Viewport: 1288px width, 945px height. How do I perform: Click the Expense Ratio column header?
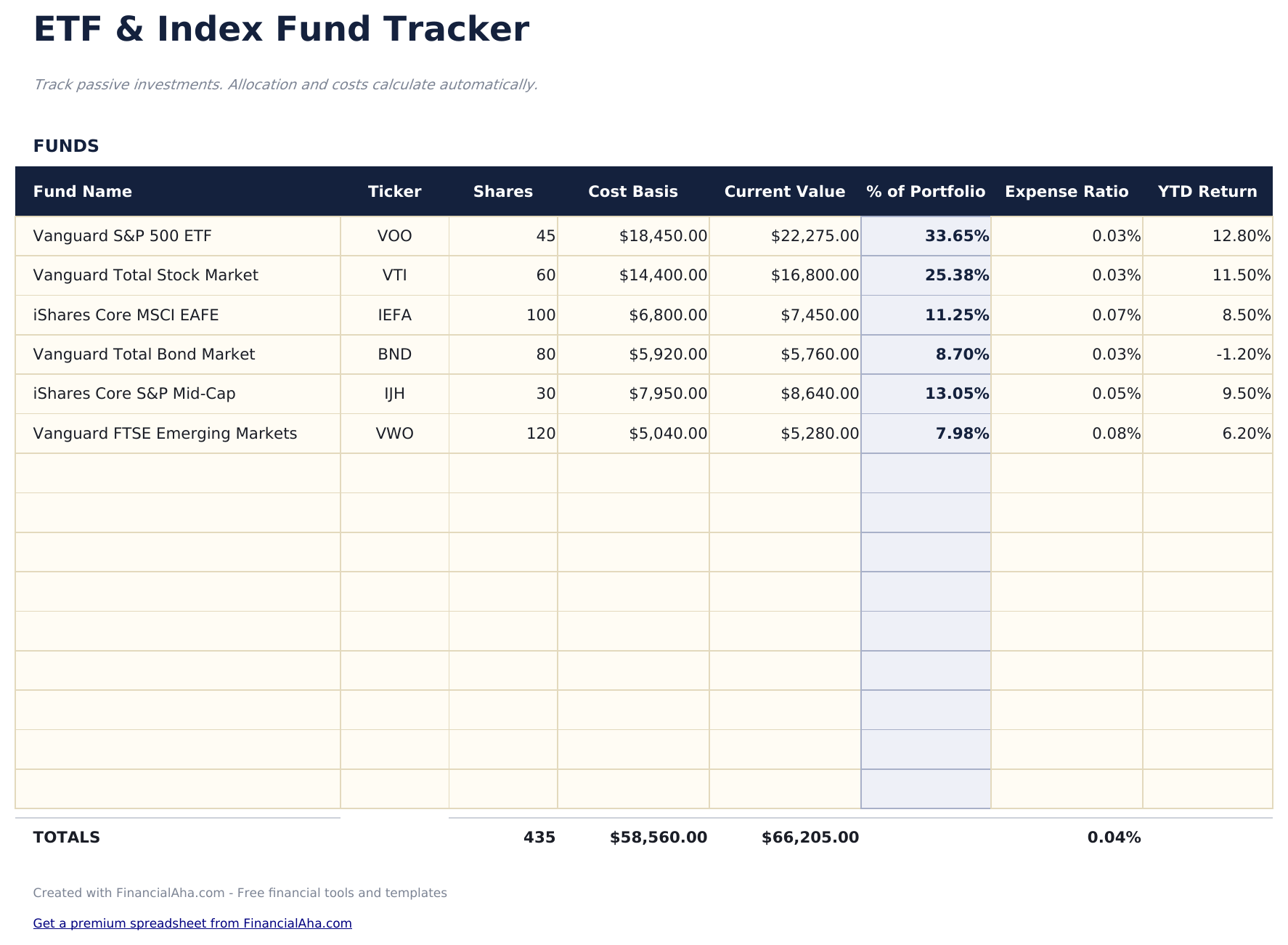coord(1066,192)
